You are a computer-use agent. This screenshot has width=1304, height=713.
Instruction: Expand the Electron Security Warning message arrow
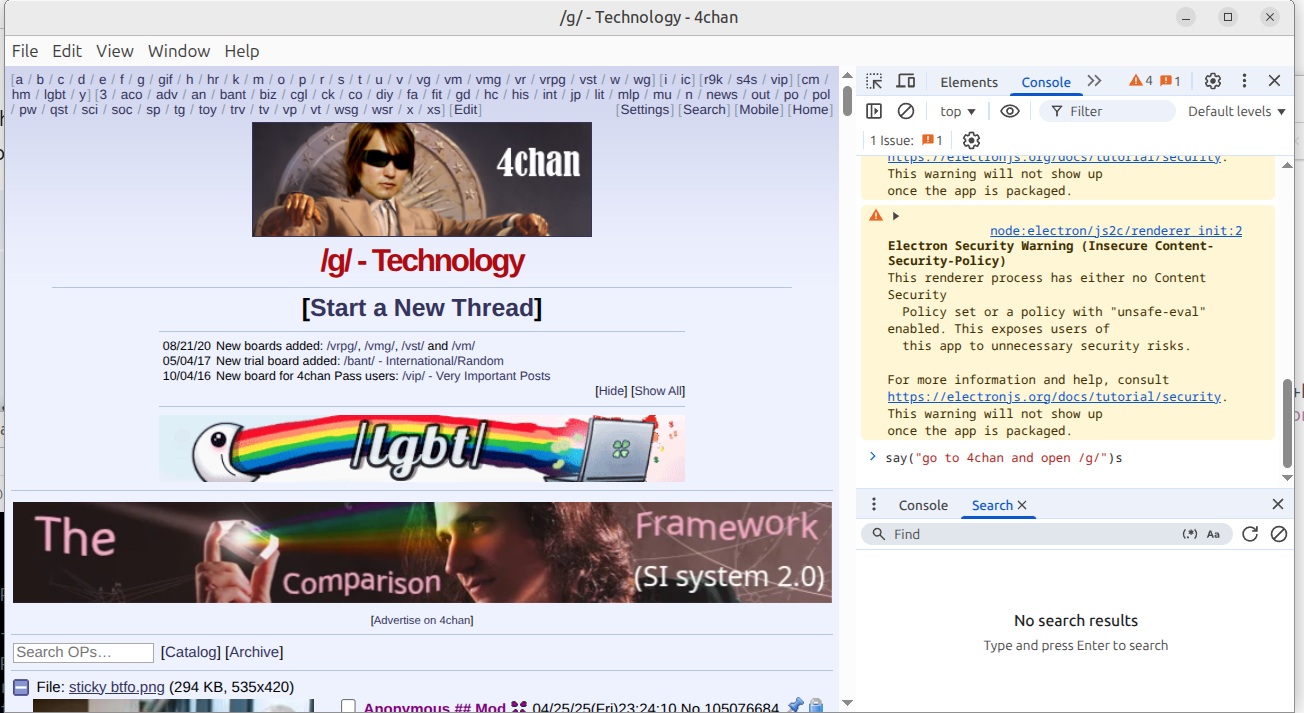[896, 215]
